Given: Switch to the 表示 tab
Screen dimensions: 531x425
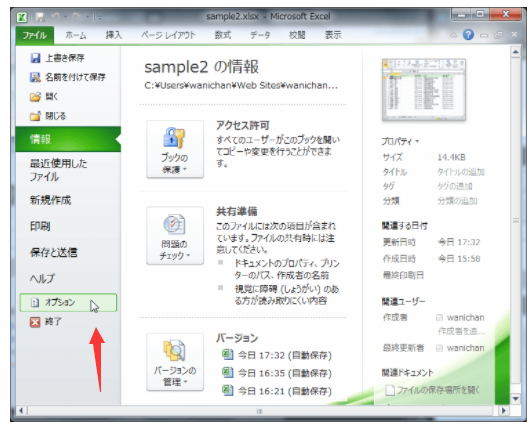Looking at the screenshot, I should click(x=333, y=35).
